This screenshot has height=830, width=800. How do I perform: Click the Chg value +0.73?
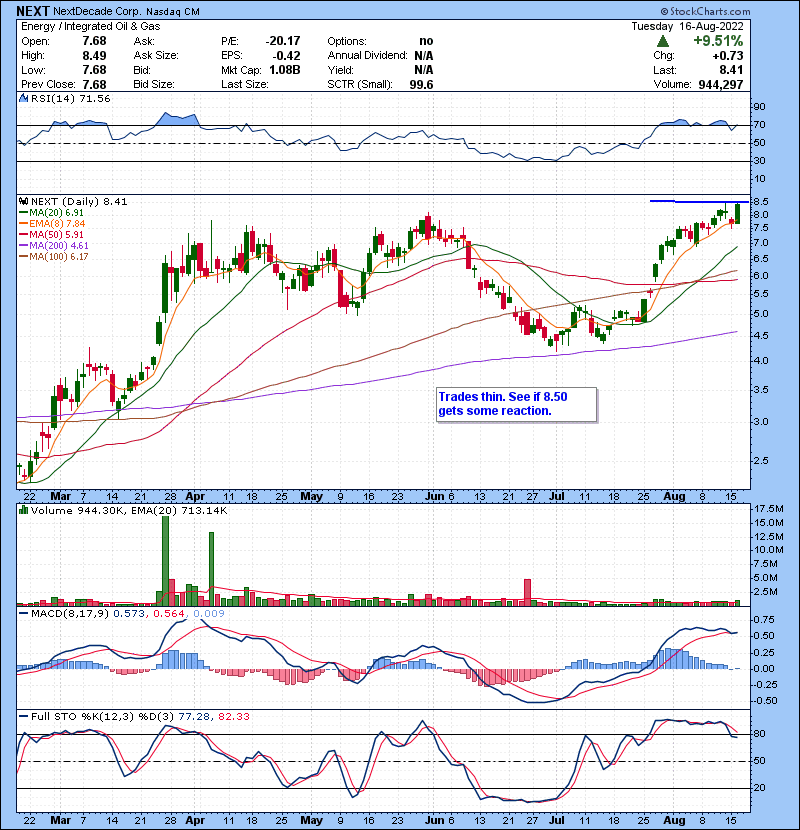click(x=727, y=56)
